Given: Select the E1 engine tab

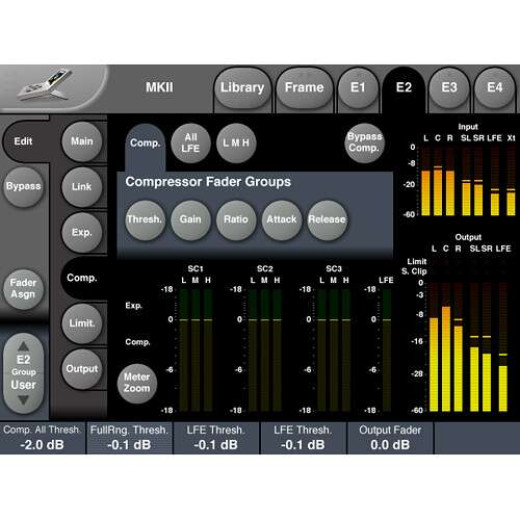Looking at the screenshot, I should (x=358, y=88).
